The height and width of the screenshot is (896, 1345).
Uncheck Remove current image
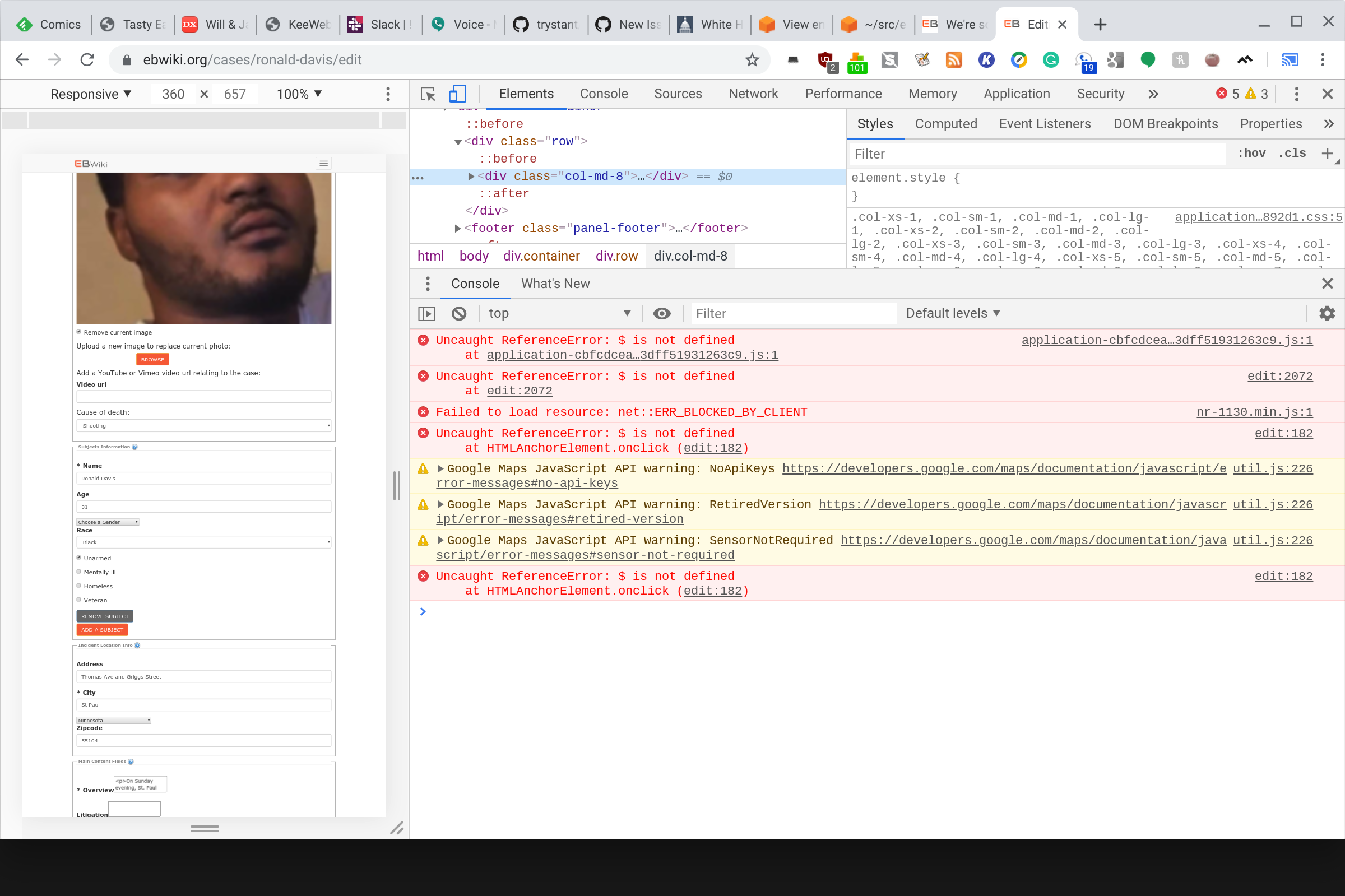tap(79, 331)
